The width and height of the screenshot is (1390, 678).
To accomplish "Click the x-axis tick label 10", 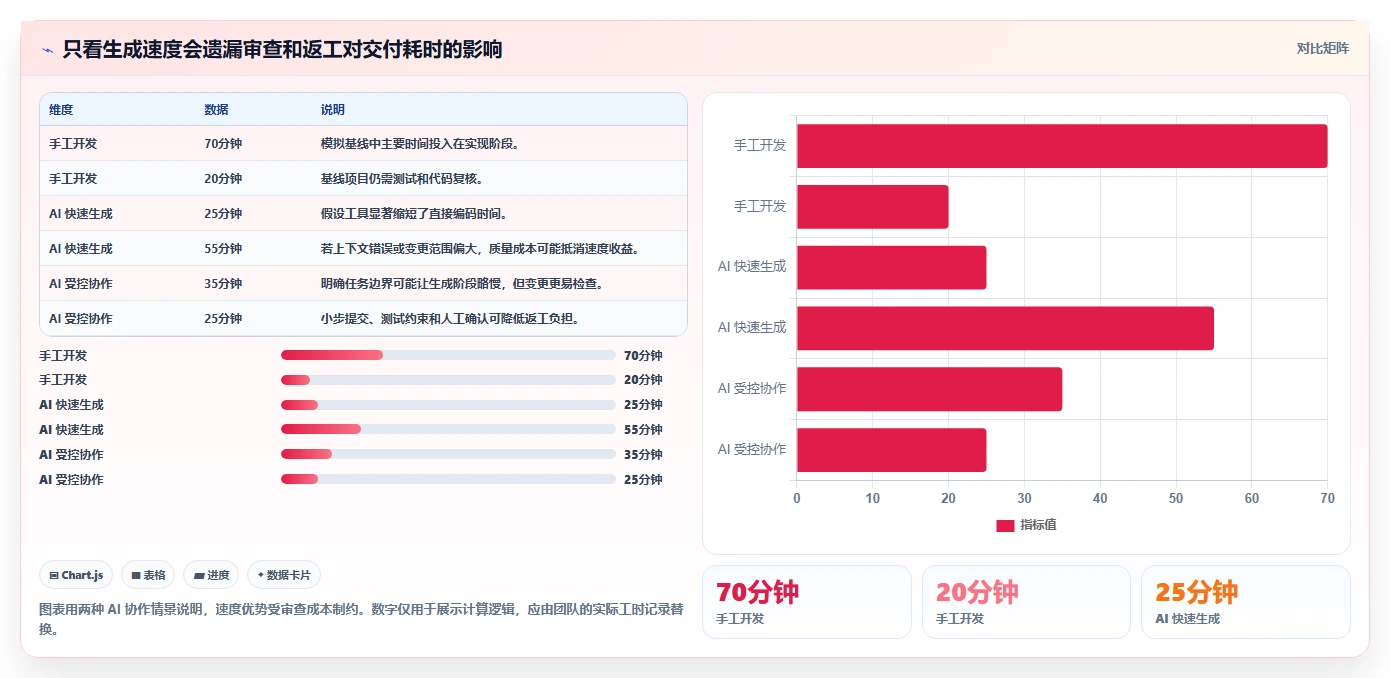I will (873, 498).
